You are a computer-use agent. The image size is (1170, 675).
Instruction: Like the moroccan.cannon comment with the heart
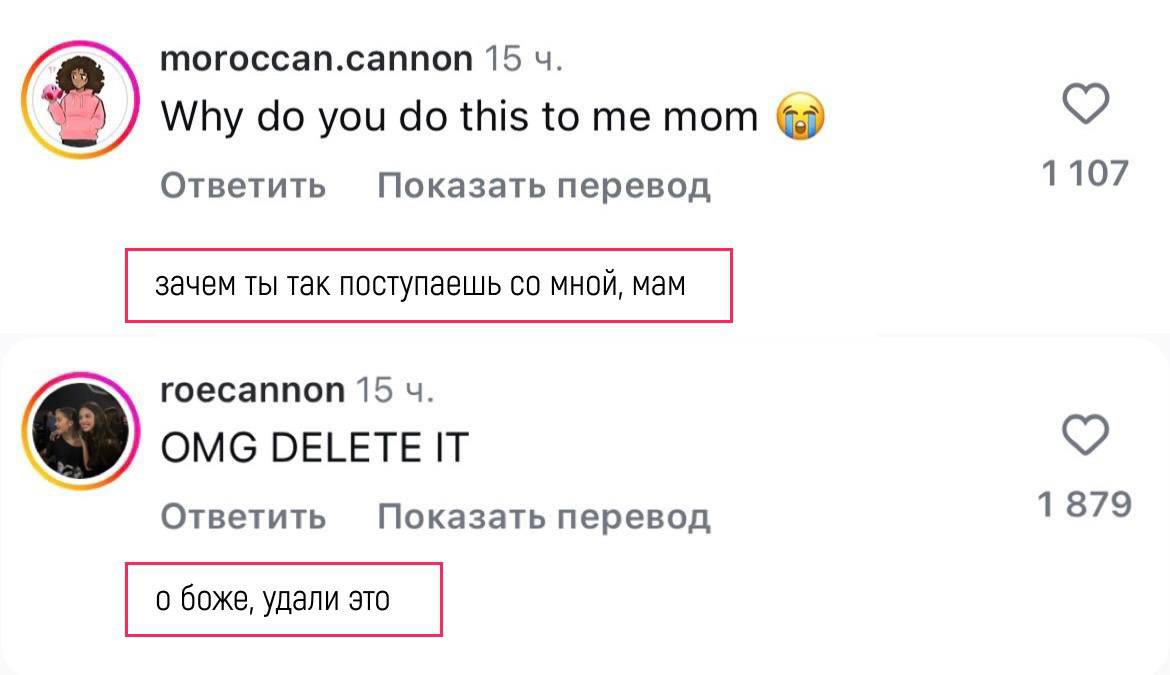tap(1085, 104)
